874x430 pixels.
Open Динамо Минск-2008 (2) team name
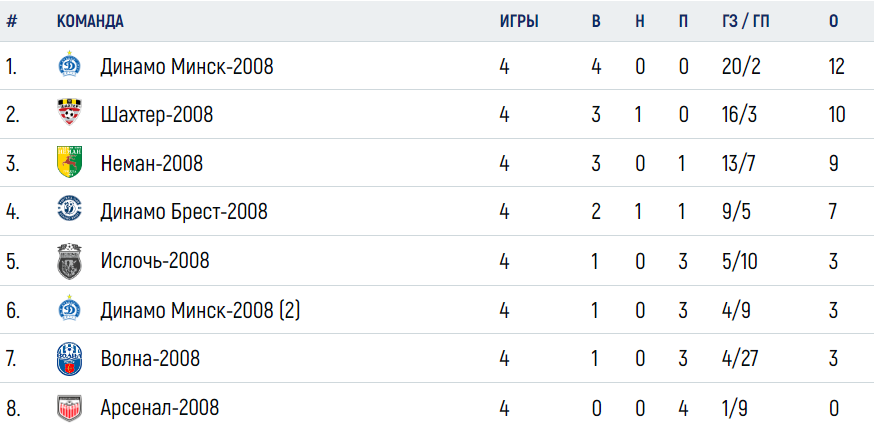[200, 310]
